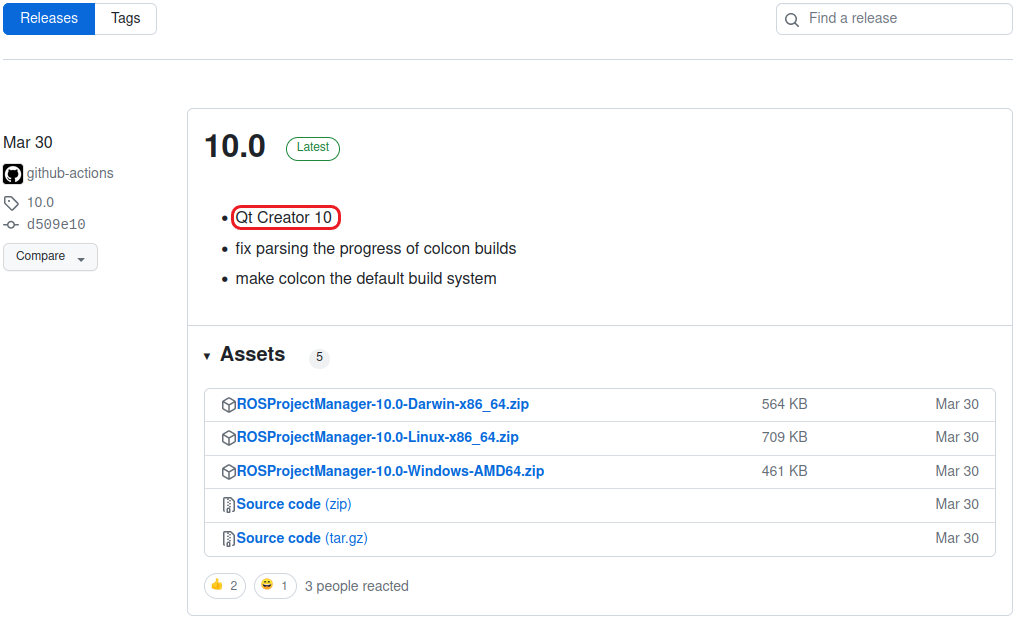Open the 10.0 tag link in sidebar
This screenshot has height=617, width=1017.
(40, 202)
